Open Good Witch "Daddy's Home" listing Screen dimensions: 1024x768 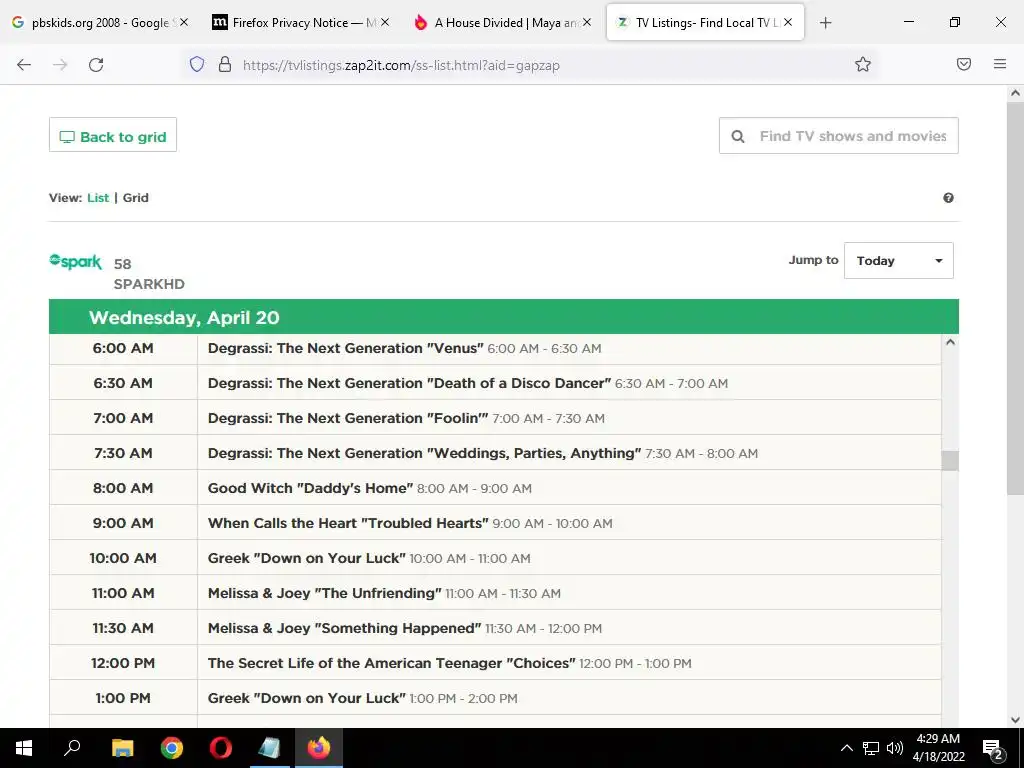(x=310, y=488)
